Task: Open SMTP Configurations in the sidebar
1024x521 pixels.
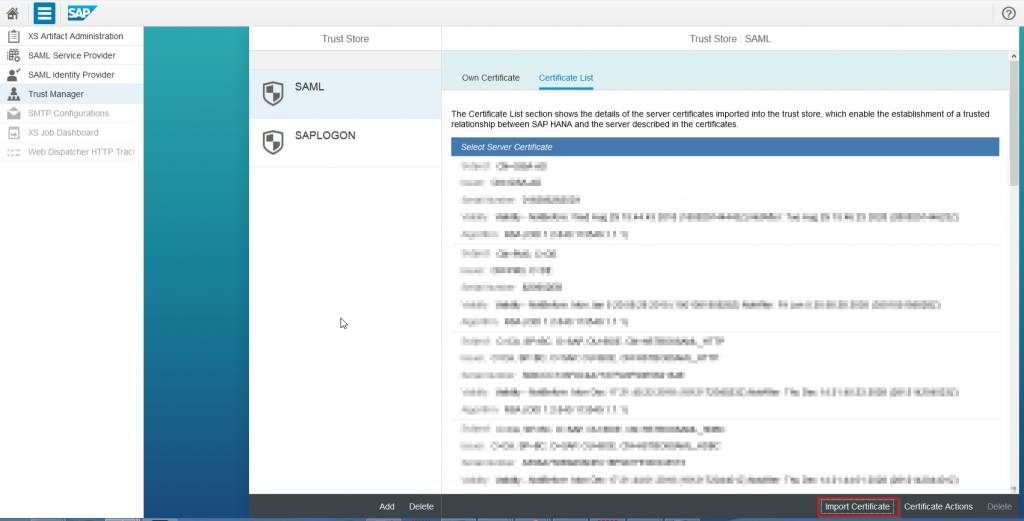Action: coord(72,113)
